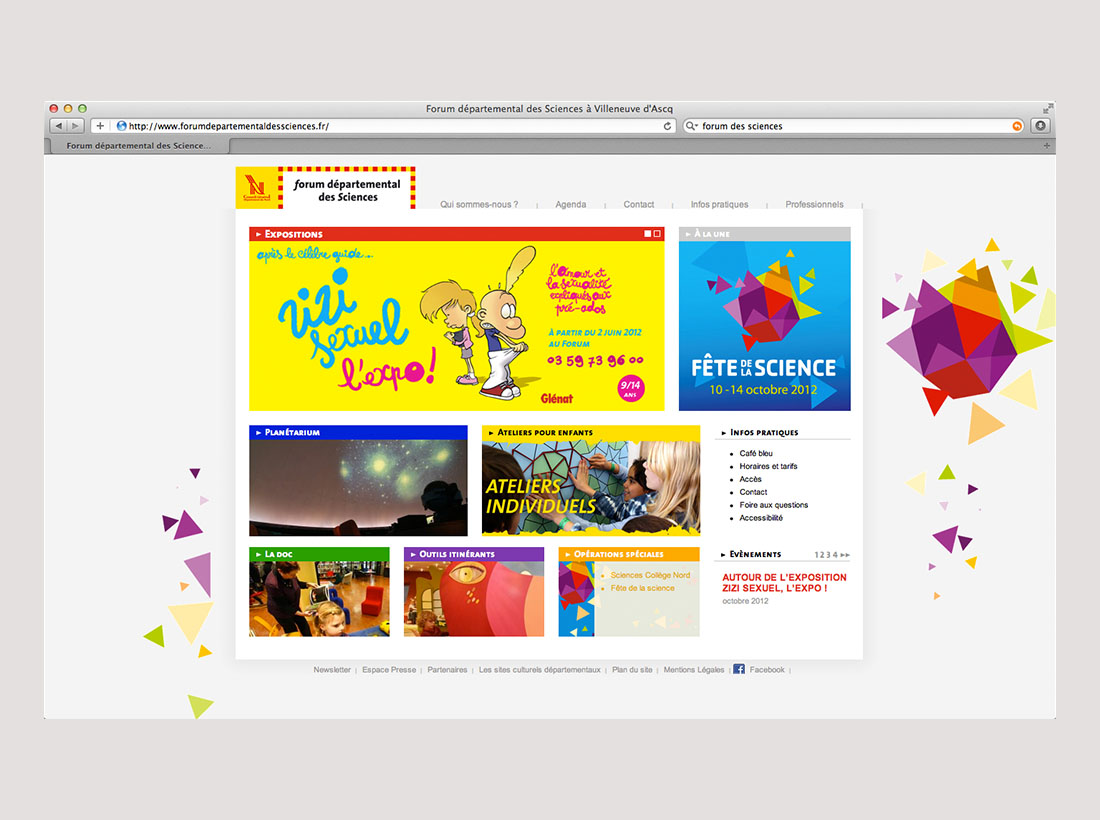
Task: Go back with the browser back arrow
Action: pyautogui.click(x=59, y=126)
